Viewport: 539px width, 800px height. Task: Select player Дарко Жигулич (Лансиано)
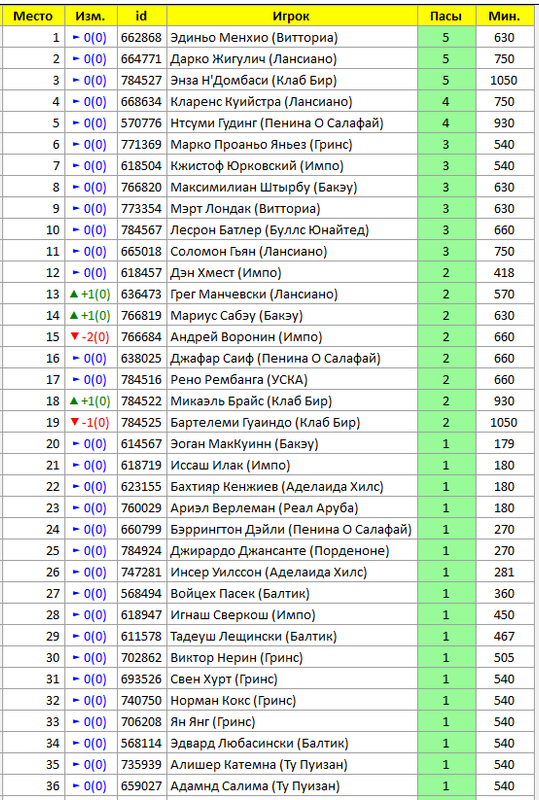[254, 59]
